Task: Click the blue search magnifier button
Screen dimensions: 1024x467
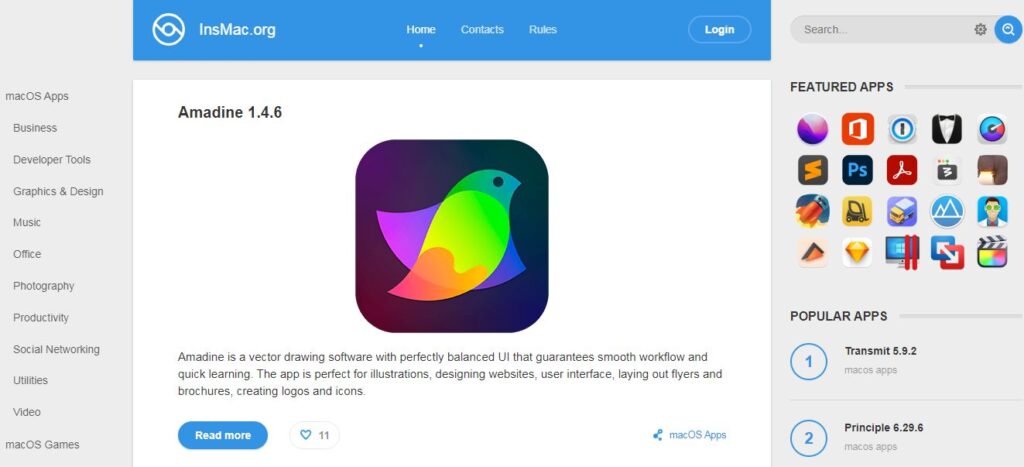Action: pos(1008,29)
